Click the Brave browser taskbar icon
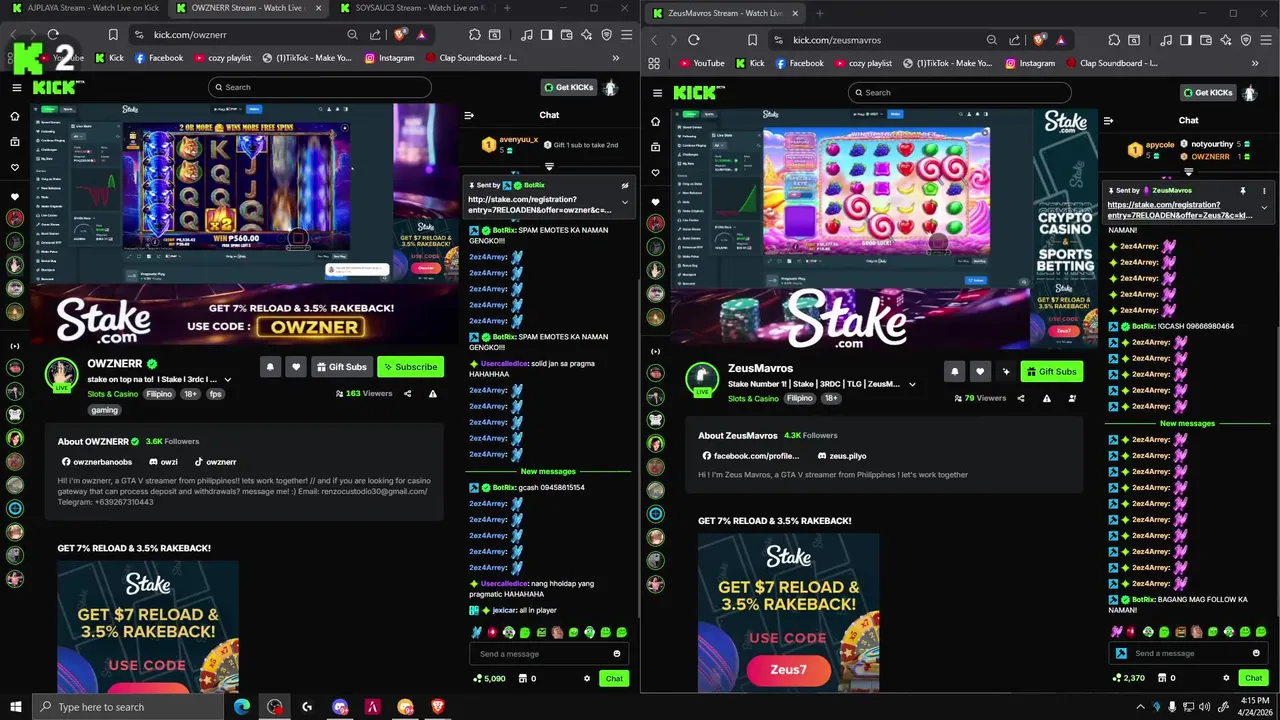The image size is (1280, 720). (437, 707)
